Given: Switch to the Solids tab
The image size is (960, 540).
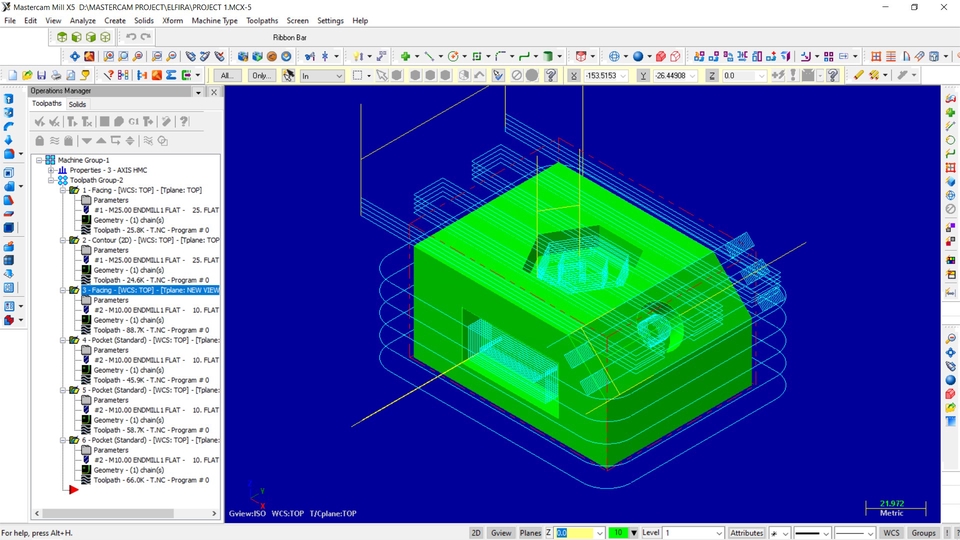Looking at the screenshot, I should click(x=77, y=104).
